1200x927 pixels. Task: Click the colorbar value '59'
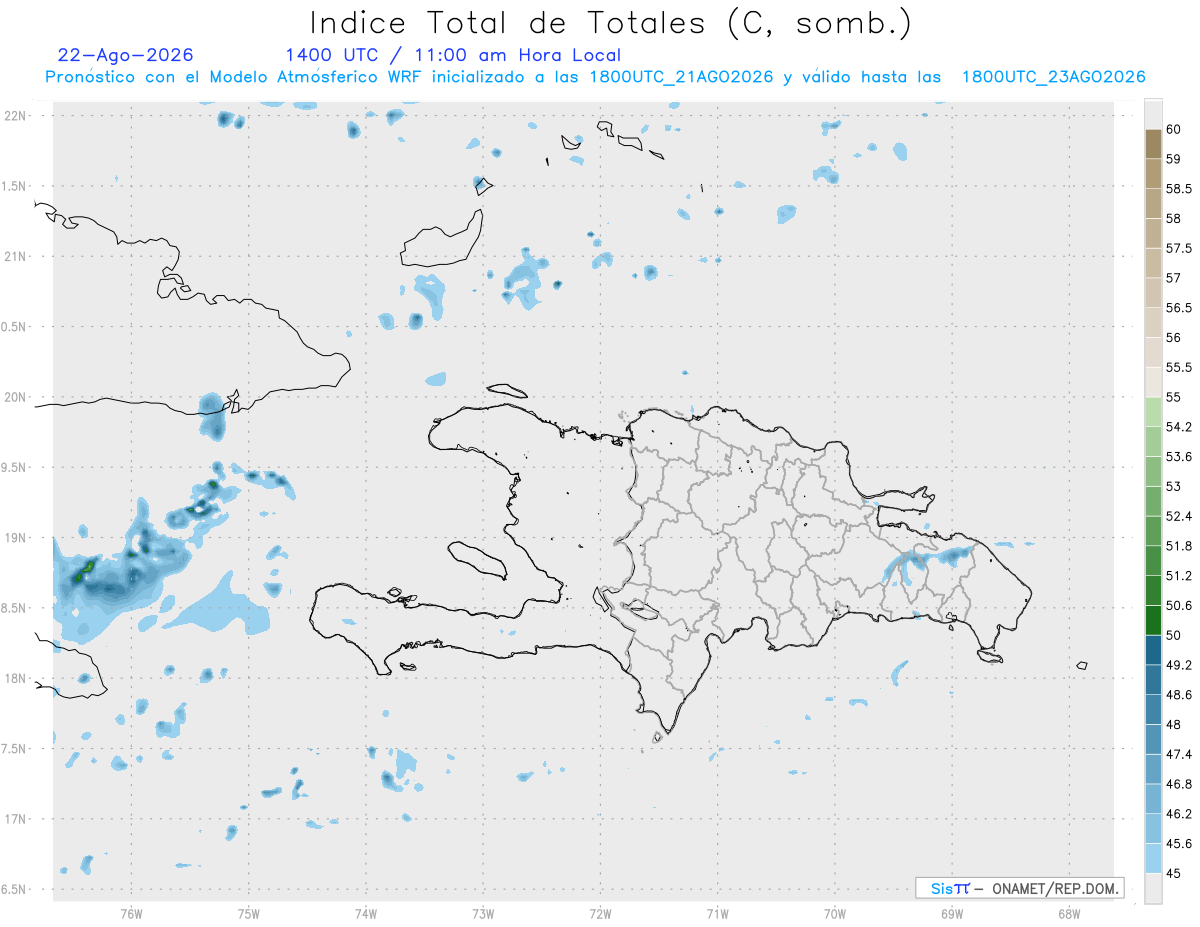1173,159
